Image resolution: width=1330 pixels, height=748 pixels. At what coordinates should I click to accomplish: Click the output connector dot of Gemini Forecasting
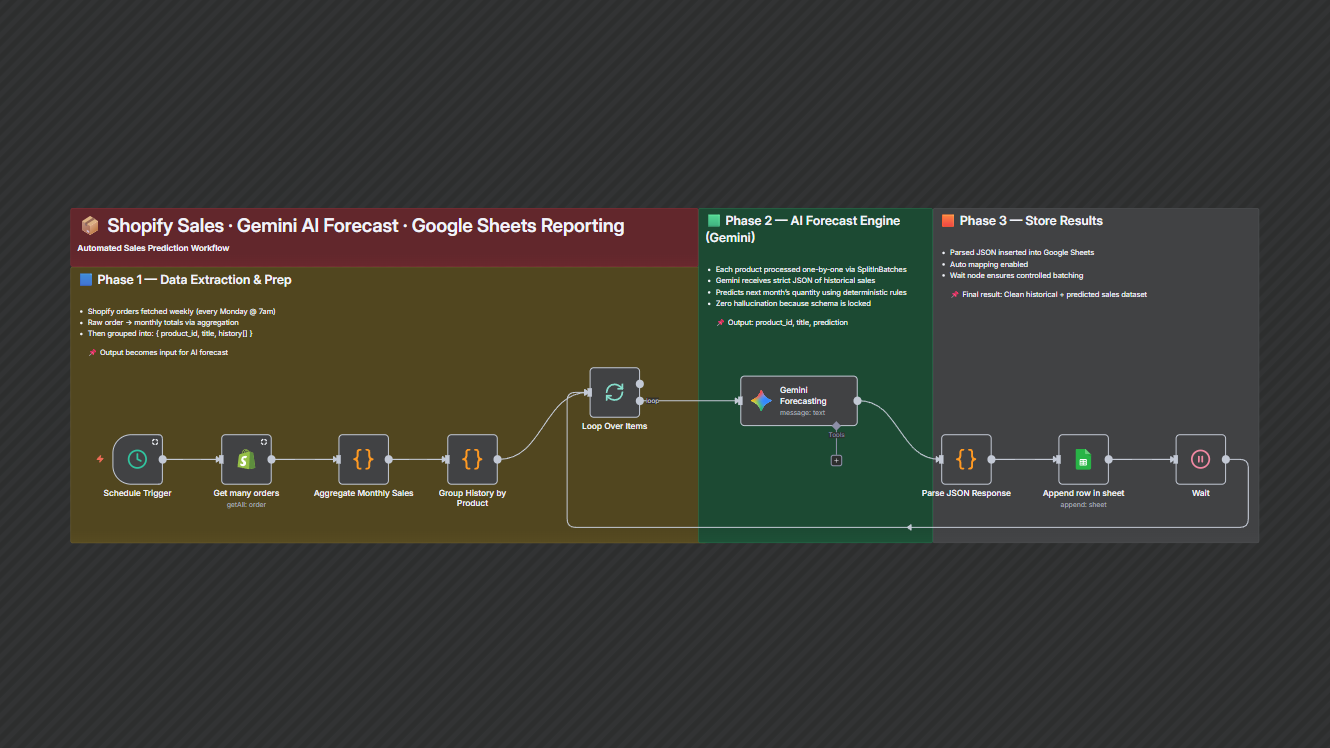[x=856, y=400]
